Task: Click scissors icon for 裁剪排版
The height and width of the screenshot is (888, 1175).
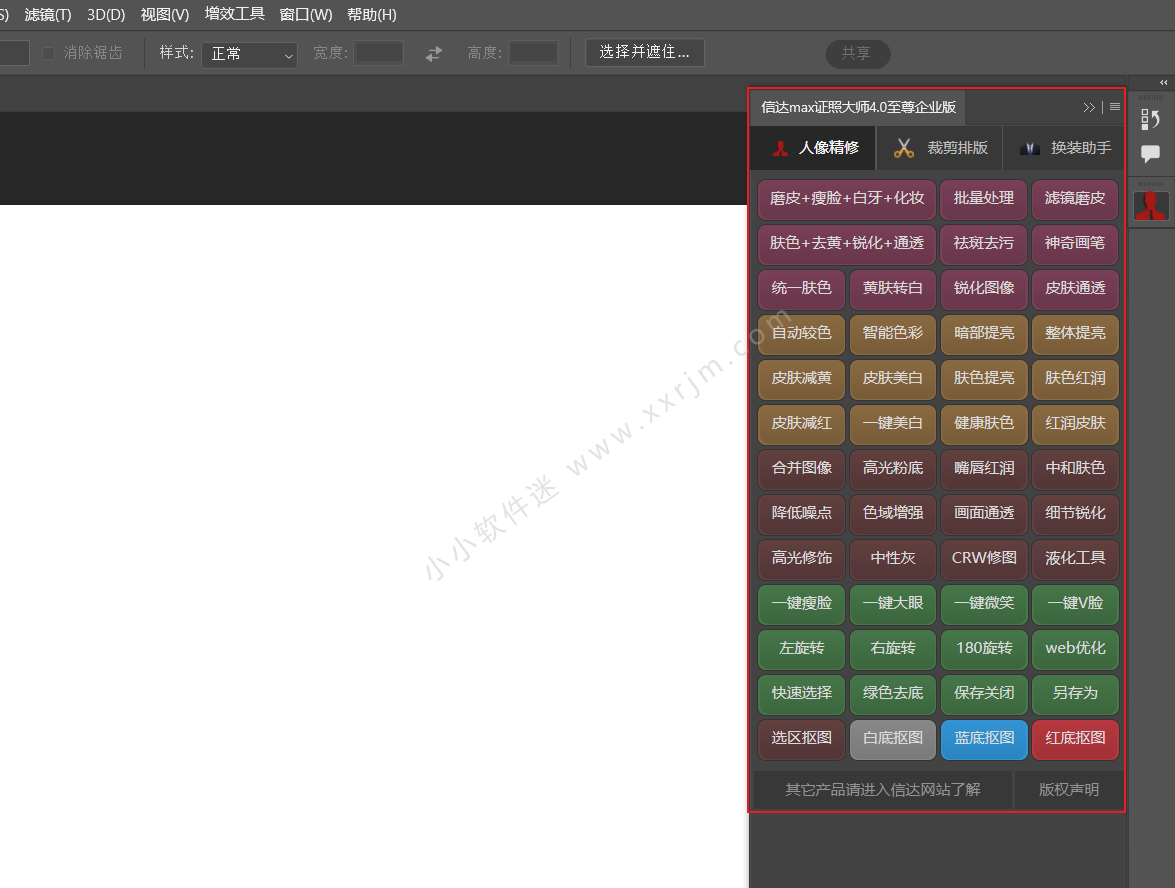Action: click(904, 148)
